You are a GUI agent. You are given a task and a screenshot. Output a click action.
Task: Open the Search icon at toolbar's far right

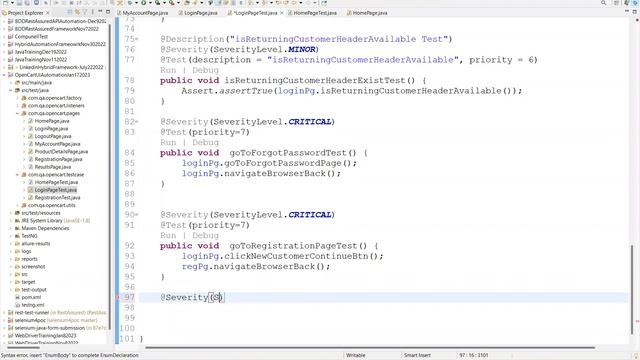pyautogui.click(x=603, y=3)
